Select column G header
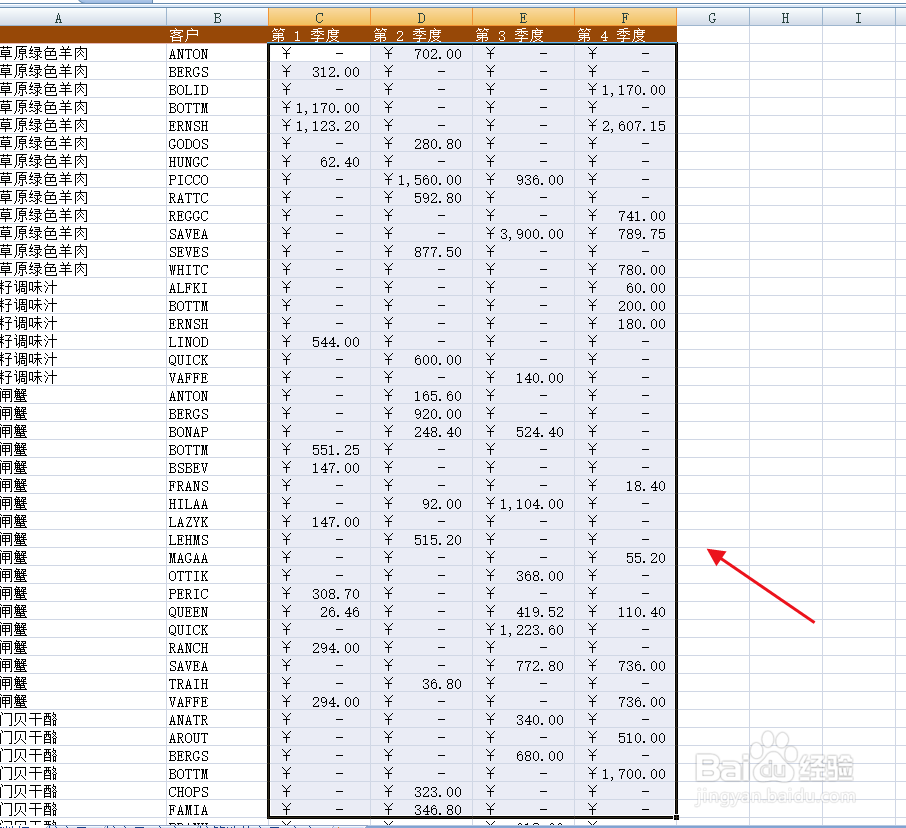Screen dimensions: 906x828 [712, 17]
